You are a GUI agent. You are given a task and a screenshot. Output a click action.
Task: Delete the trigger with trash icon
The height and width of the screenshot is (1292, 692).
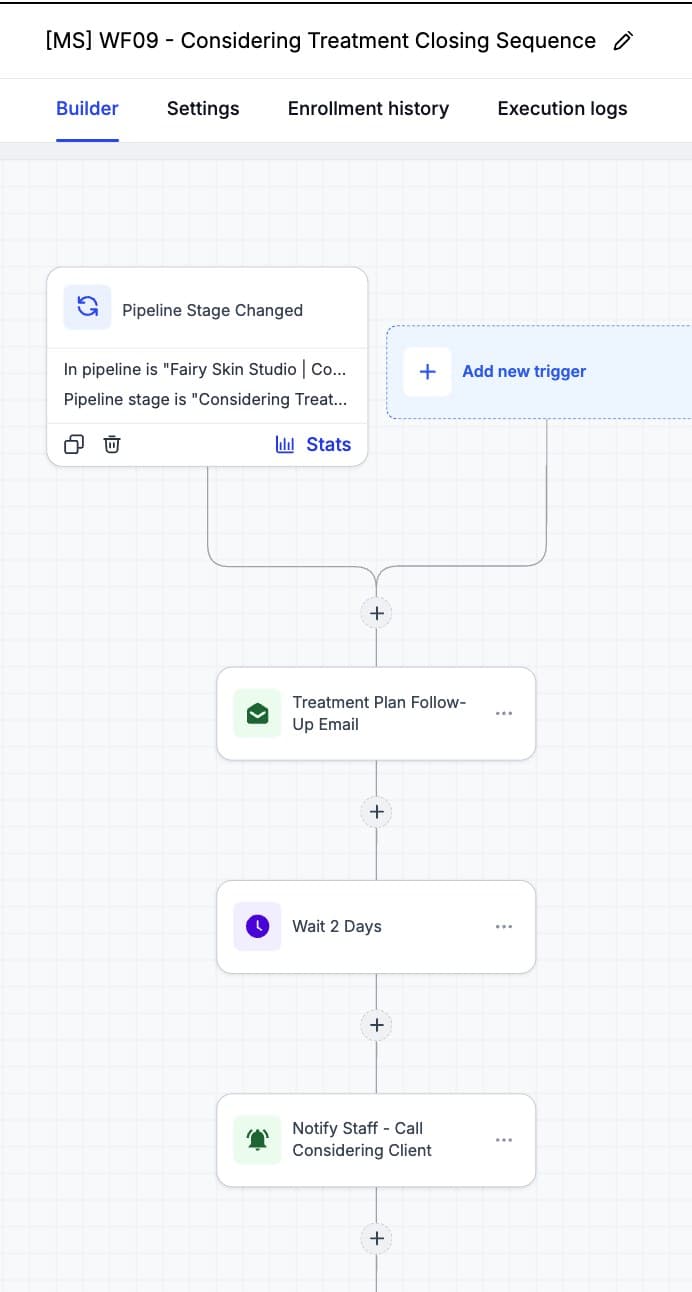click(112, 445)
